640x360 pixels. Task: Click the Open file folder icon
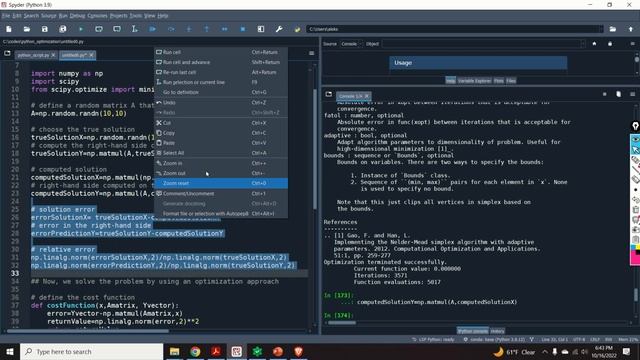click(x=27, y=29)
